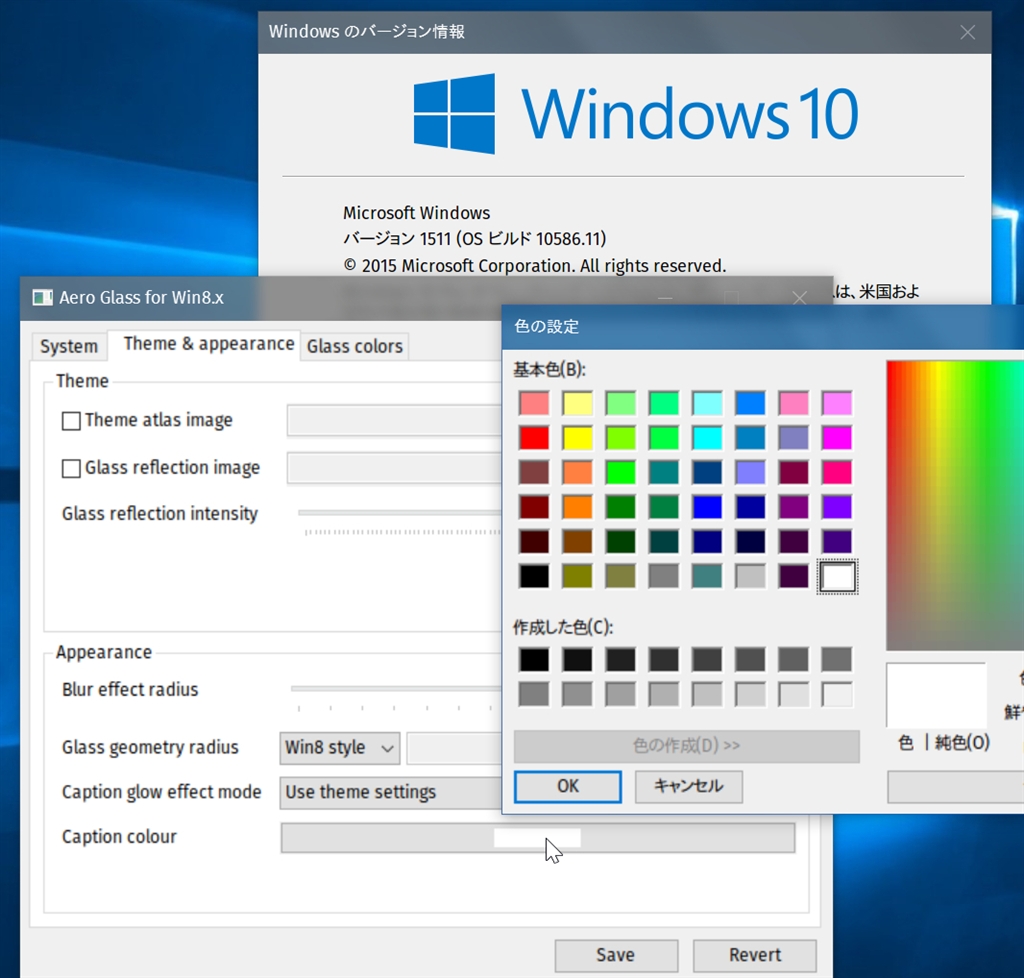
Task: Open the Win8 style geometry dropdown
Action: 340,748
